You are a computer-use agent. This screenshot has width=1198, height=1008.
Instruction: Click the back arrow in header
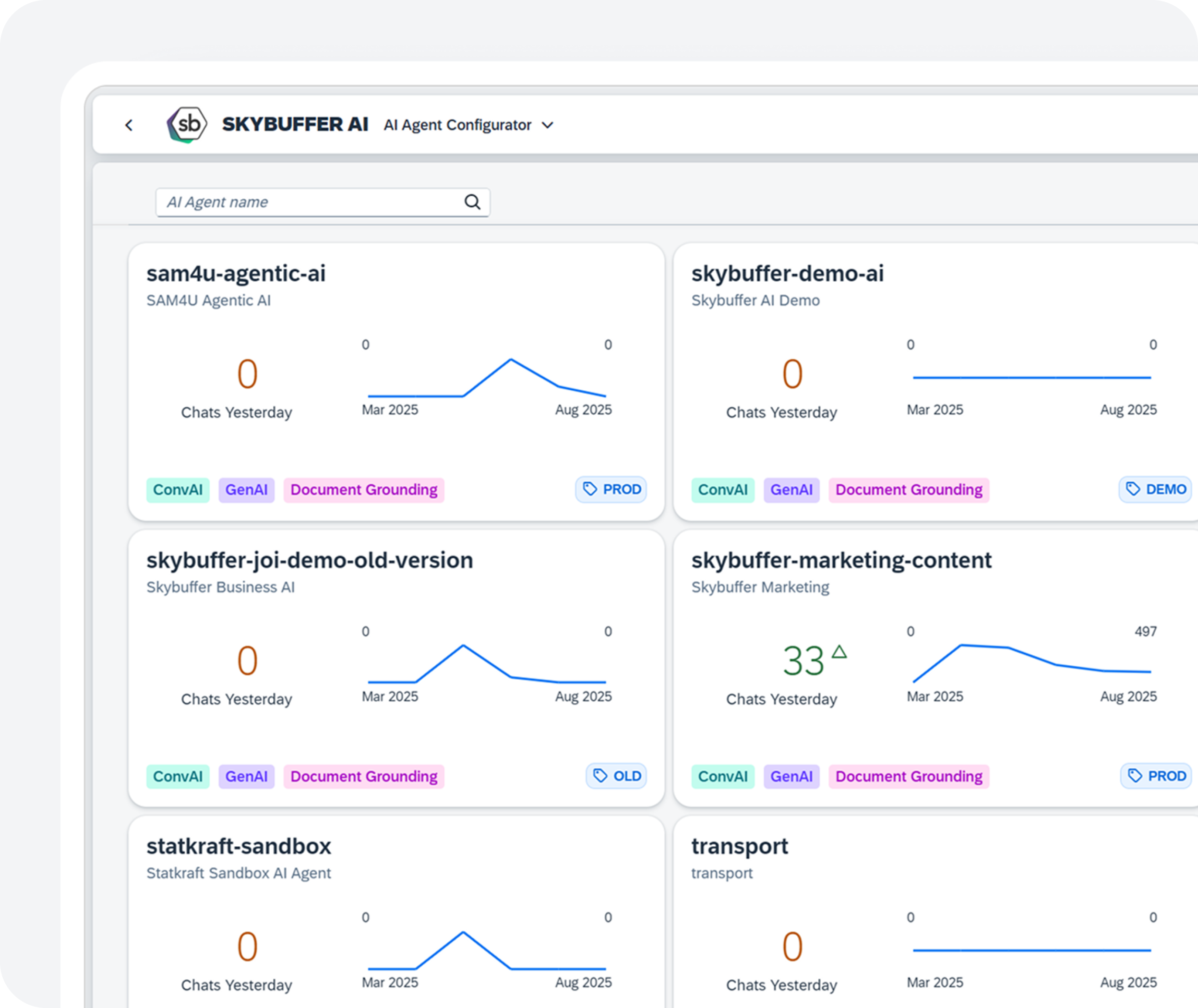click(129, 125)
